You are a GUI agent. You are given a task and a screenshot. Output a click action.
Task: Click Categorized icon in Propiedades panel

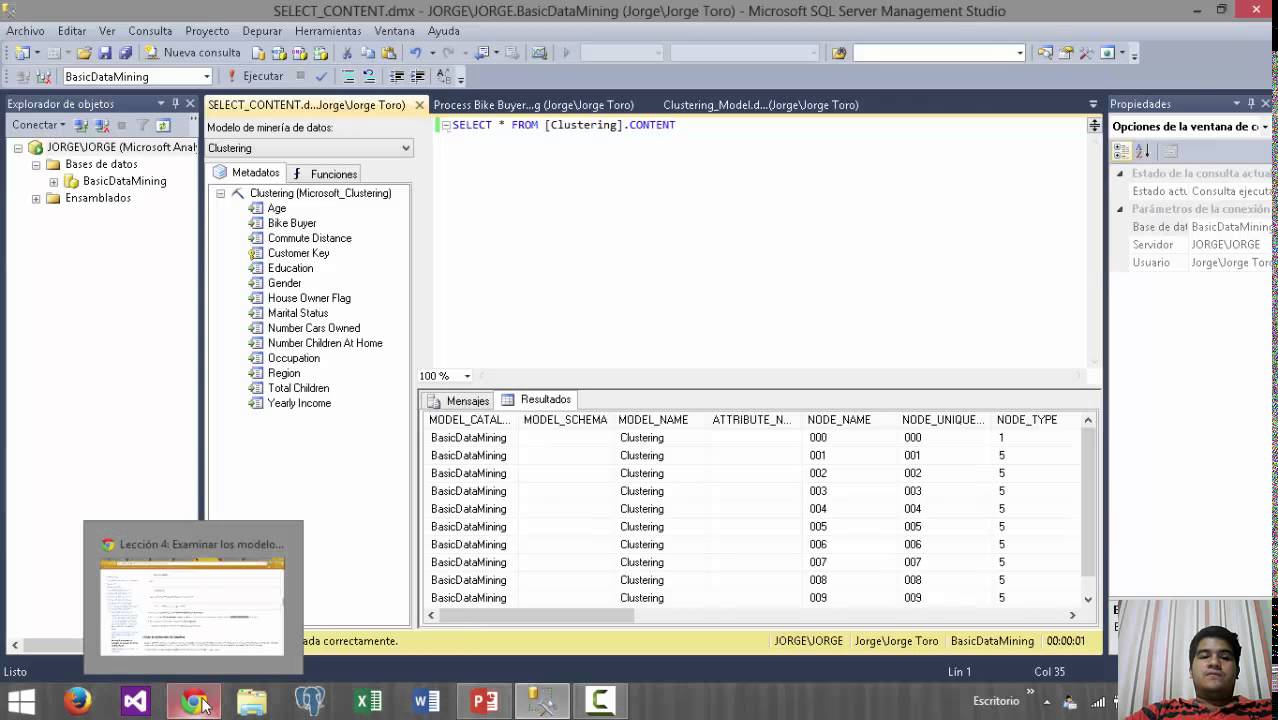coord(1122,151)
